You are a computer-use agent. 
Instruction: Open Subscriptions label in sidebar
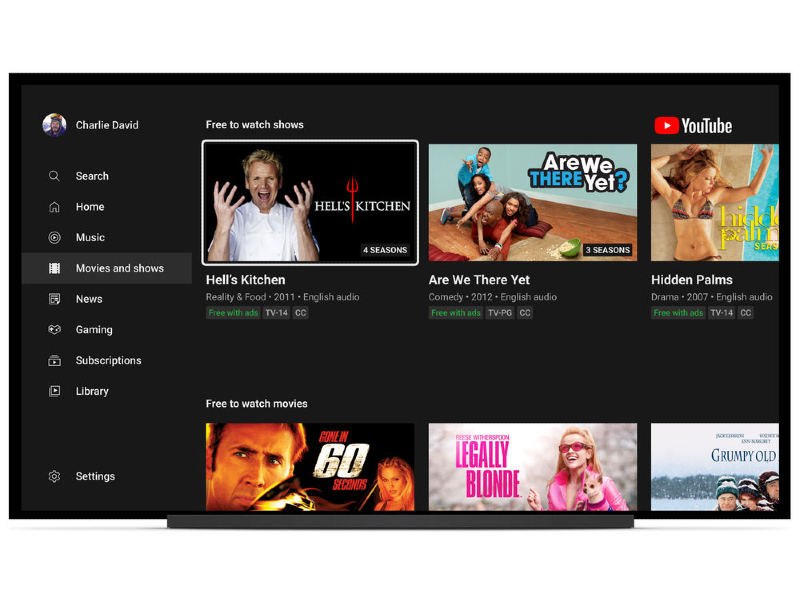pyautogui.click(x=108, y=361)
